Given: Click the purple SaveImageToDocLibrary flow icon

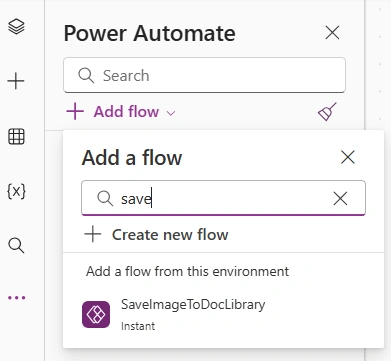Looking at the screenshot, I should [96, 314].
